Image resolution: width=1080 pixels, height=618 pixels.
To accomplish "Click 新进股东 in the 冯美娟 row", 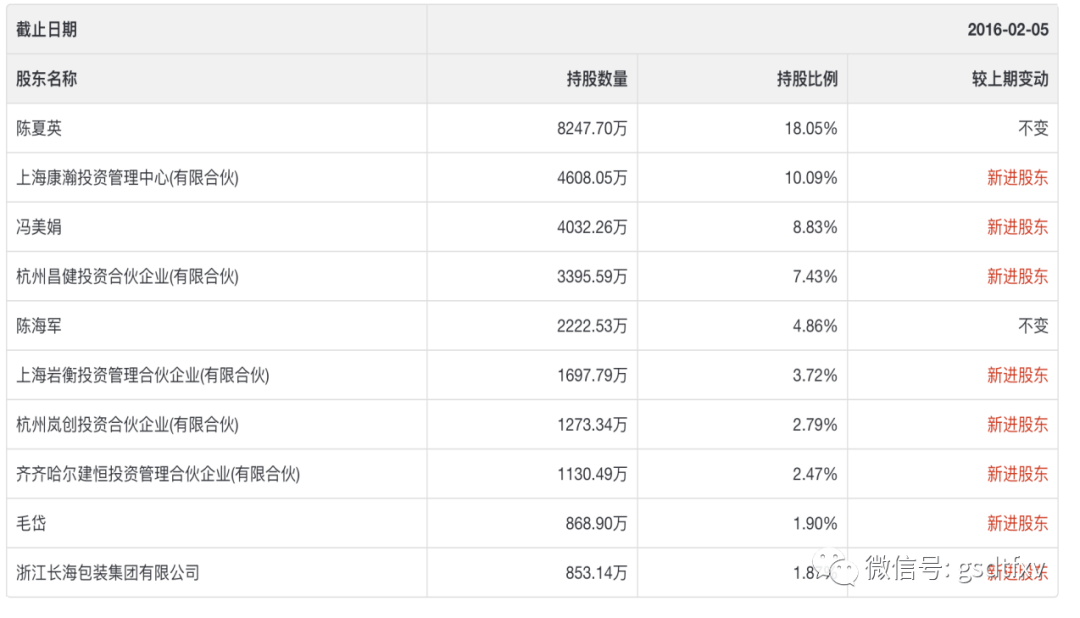I will tap(1017, 227).
